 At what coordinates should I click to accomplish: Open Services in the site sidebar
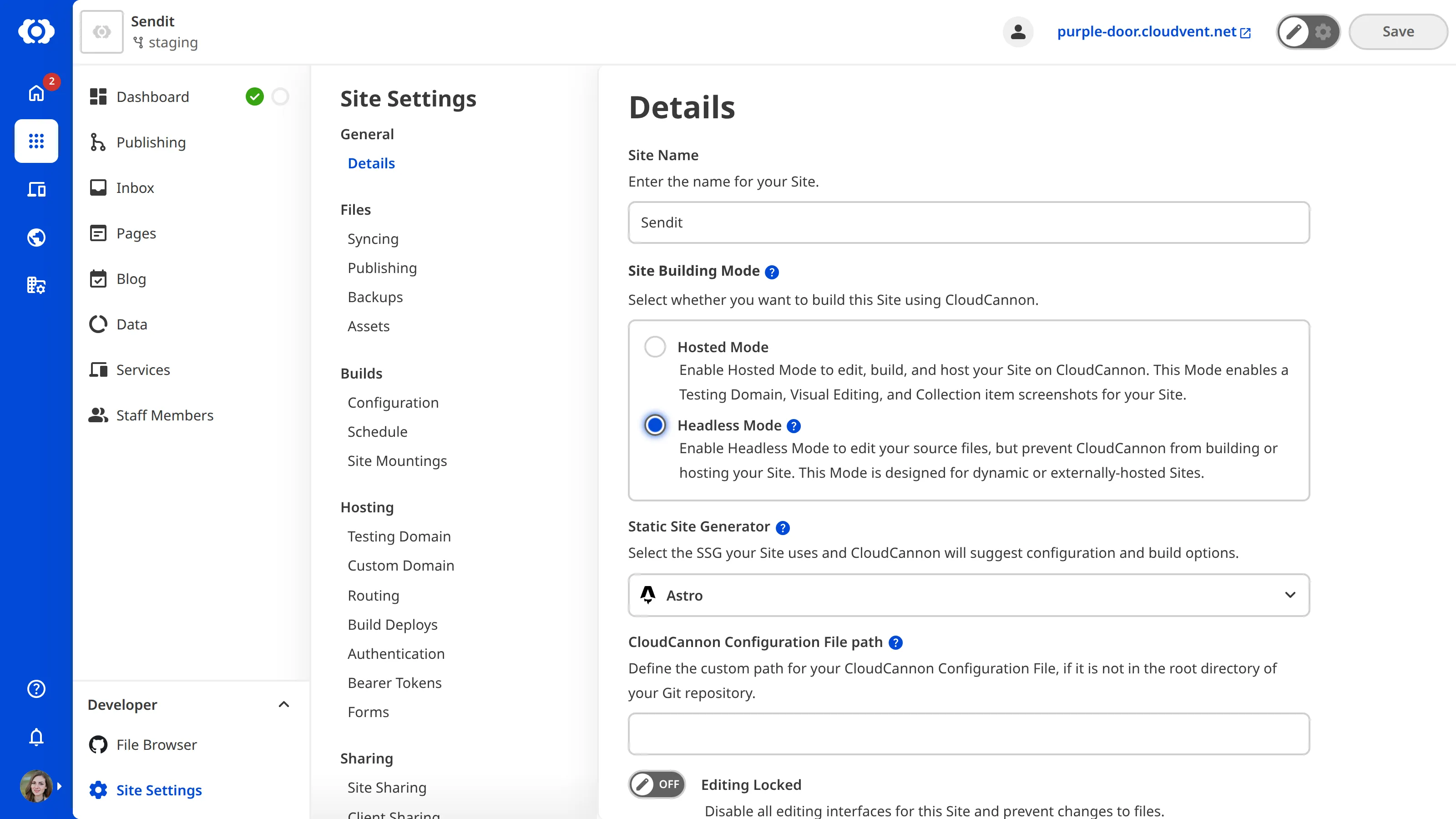(143, 369)
